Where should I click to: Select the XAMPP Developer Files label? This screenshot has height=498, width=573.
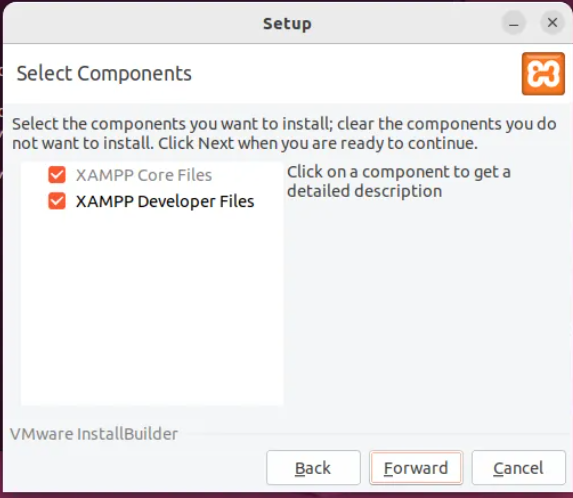165,202
